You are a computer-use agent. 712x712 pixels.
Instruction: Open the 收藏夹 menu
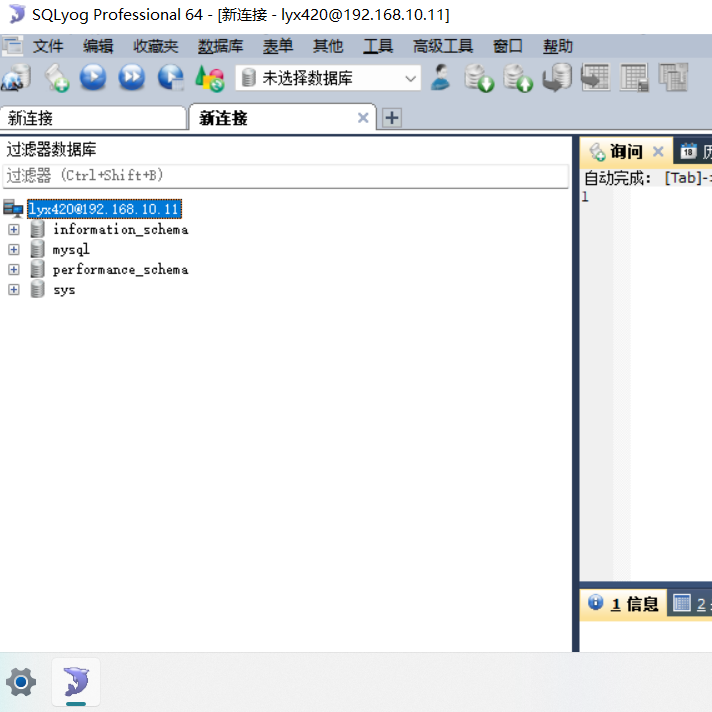pos(155,46)
